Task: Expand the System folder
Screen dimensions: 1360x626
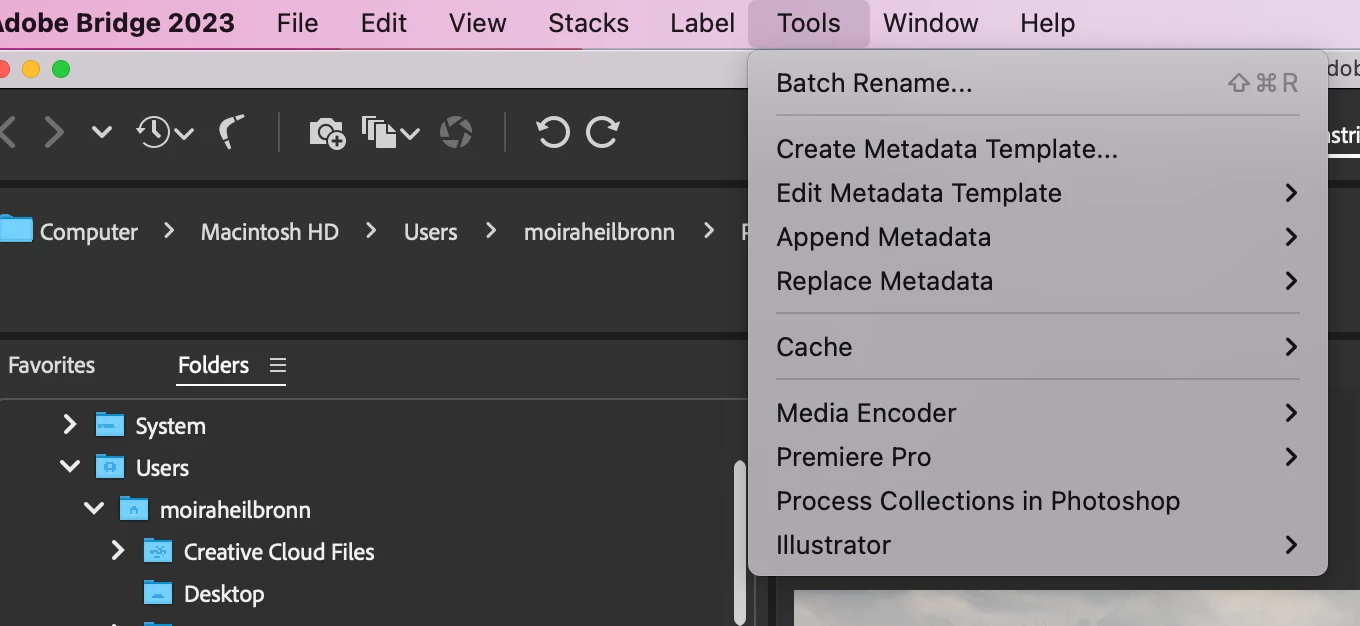Action: click(x=69, y=425)
